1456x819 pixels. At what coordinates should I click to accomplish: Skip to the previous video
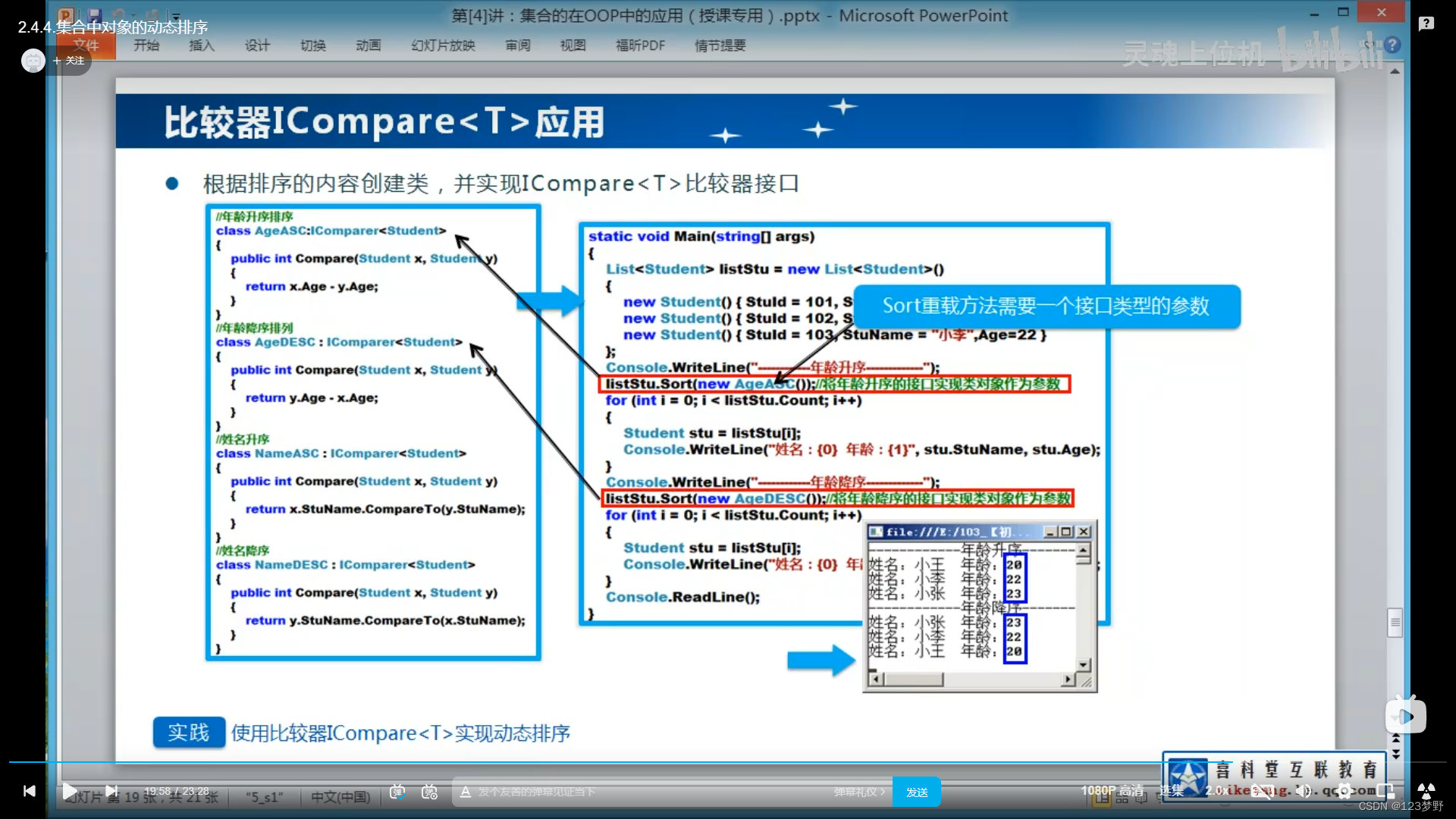click(29, 792)
